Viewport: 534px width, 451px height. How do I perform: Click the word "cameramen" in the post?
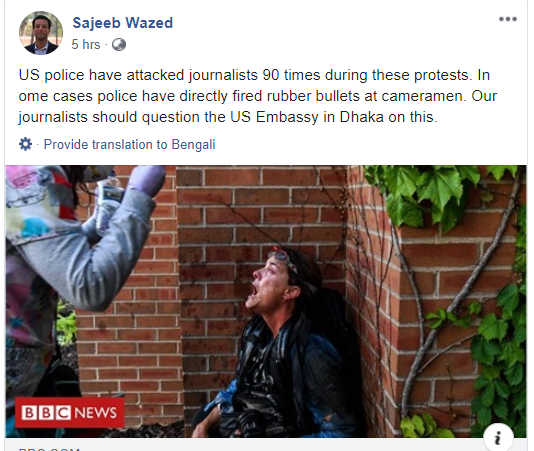coord(423,96)
